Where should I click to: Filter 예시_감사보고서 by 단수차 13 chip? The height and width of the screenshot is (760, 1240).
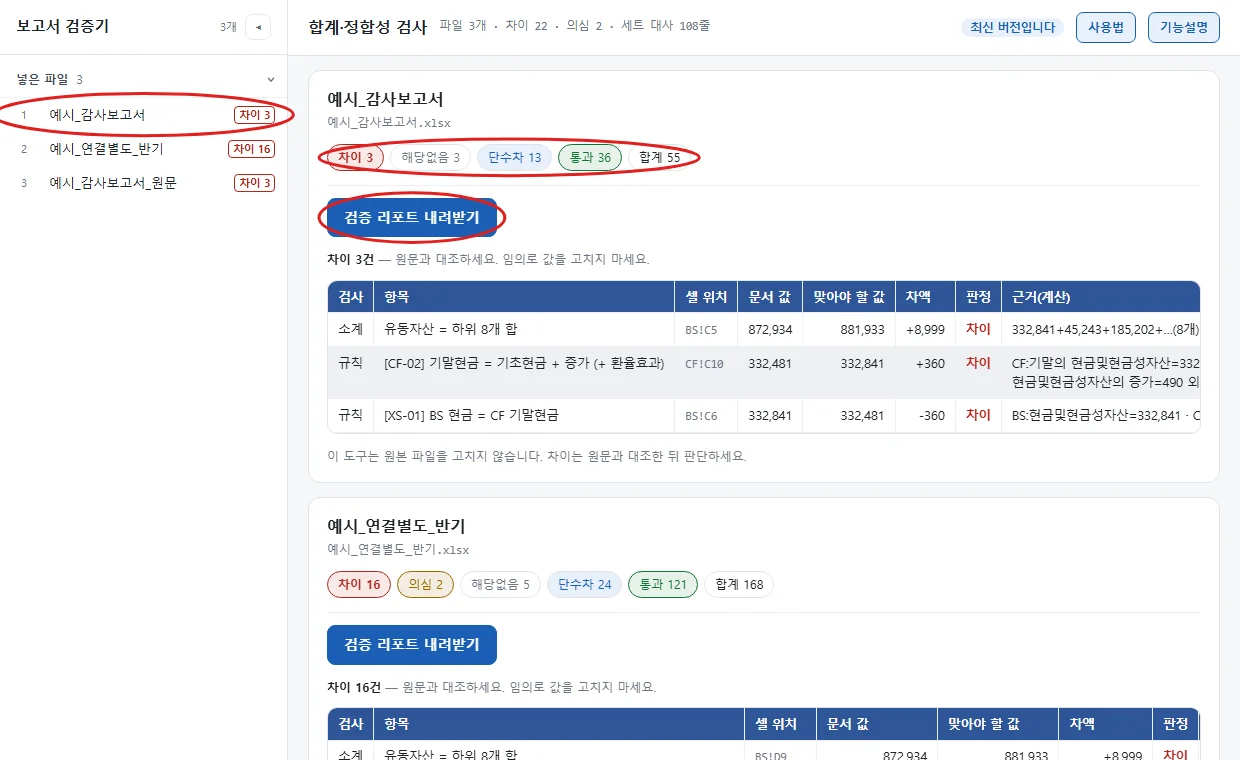(514, 157)
